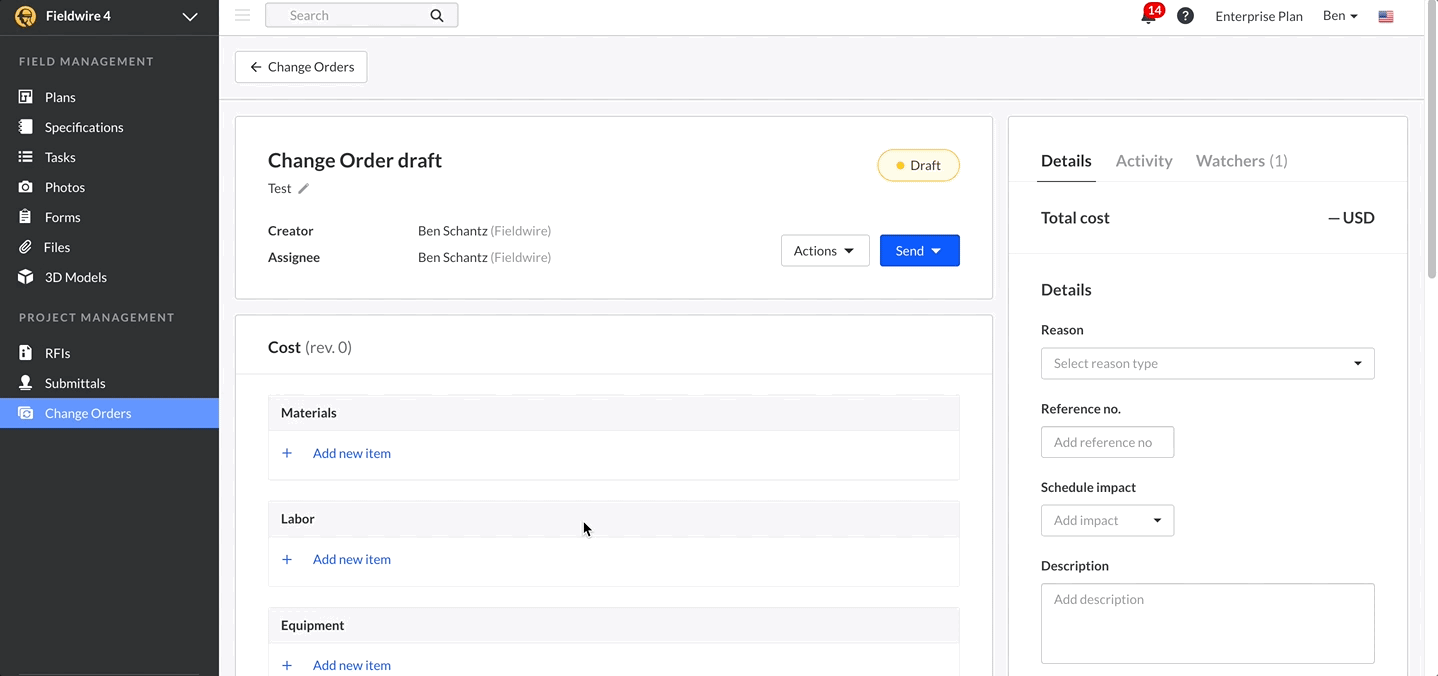1438x676 pixels.
Task: Expand the Fieldwire 4 project switcher
Action: tap(189, 16)
